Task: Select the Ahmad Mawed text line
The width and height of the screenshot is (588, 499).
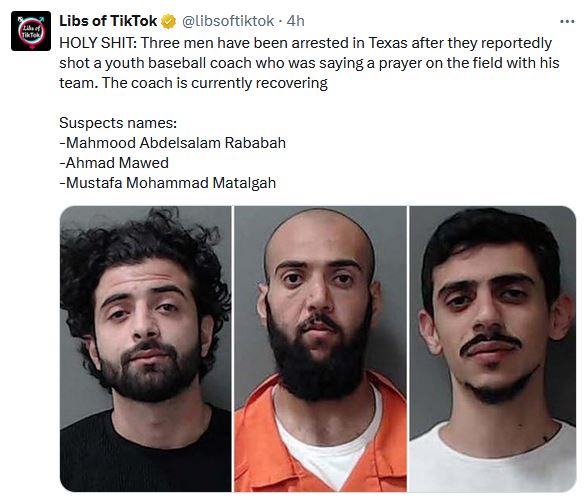Action: pyautogui.click(x=114, y=163)
